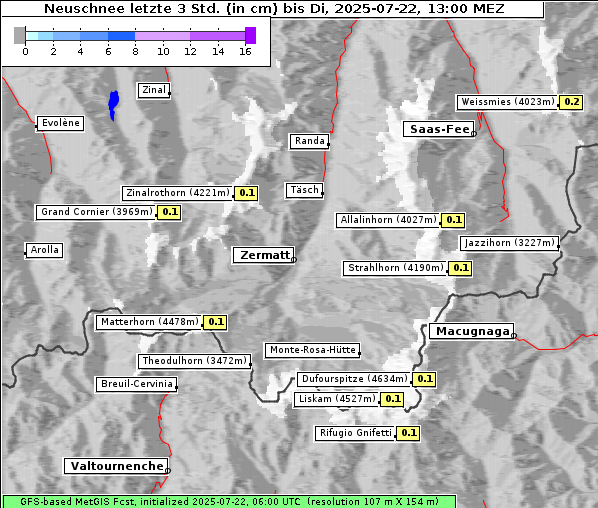Click the Zermatt town label
The width and height of the screenshot is (598, 508).
pyautogui.click(x=263, y=255)
